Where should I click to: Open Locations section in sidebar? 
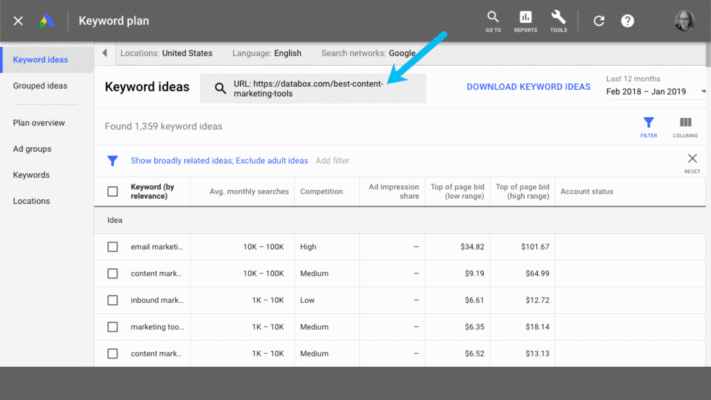pyautogui.click(x=31, y=201)
